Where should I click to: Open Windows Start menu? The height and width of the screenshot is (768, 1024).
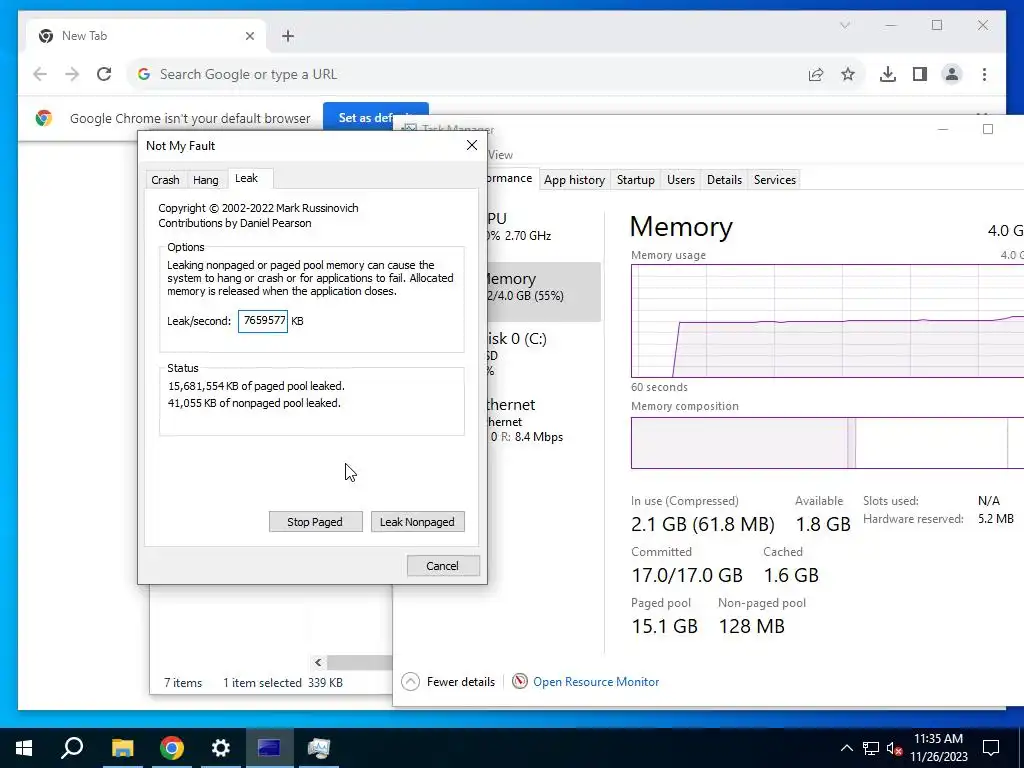(x=24, y=748)
